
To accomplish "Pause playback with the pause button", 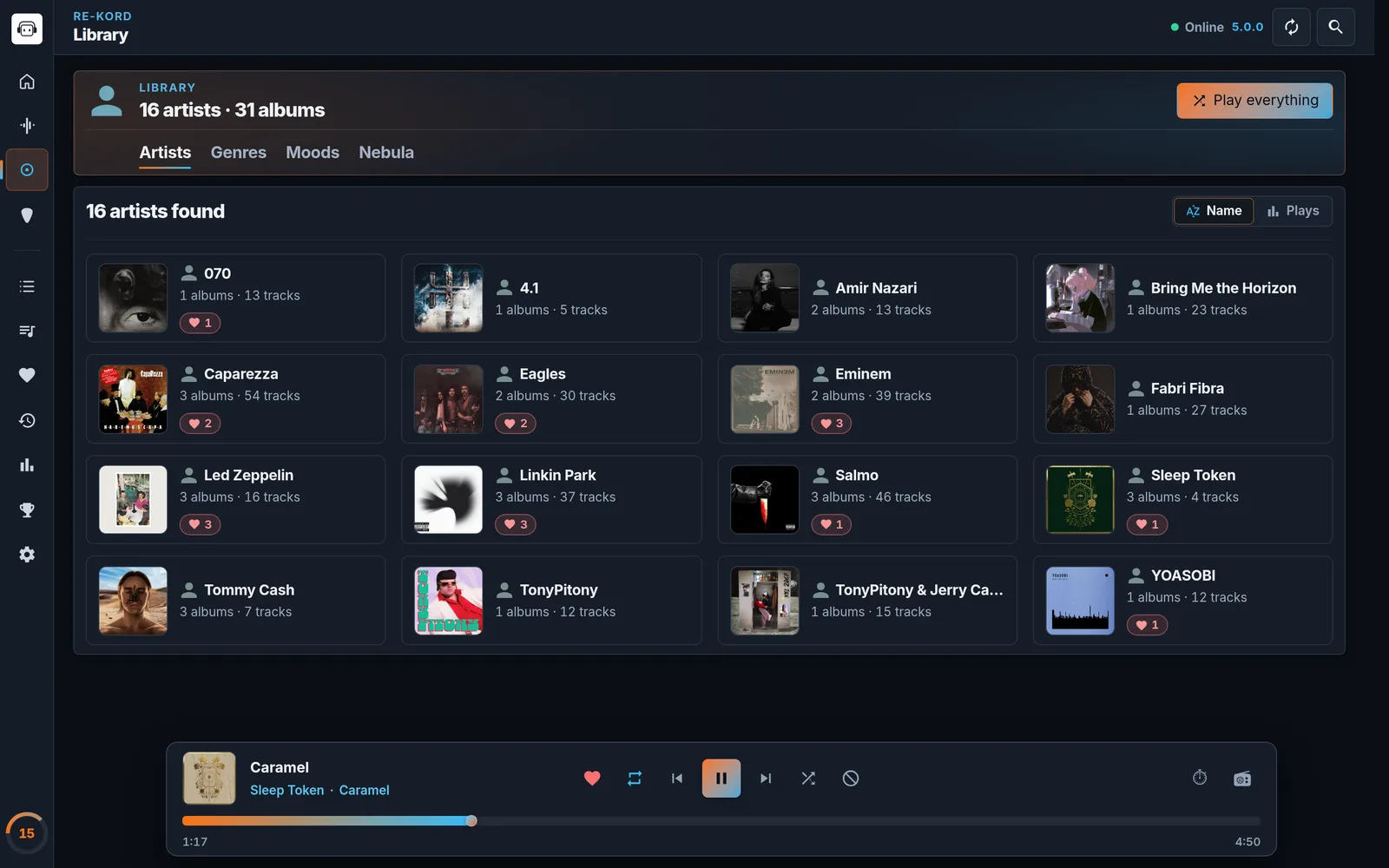I will [x=721, y=779].
